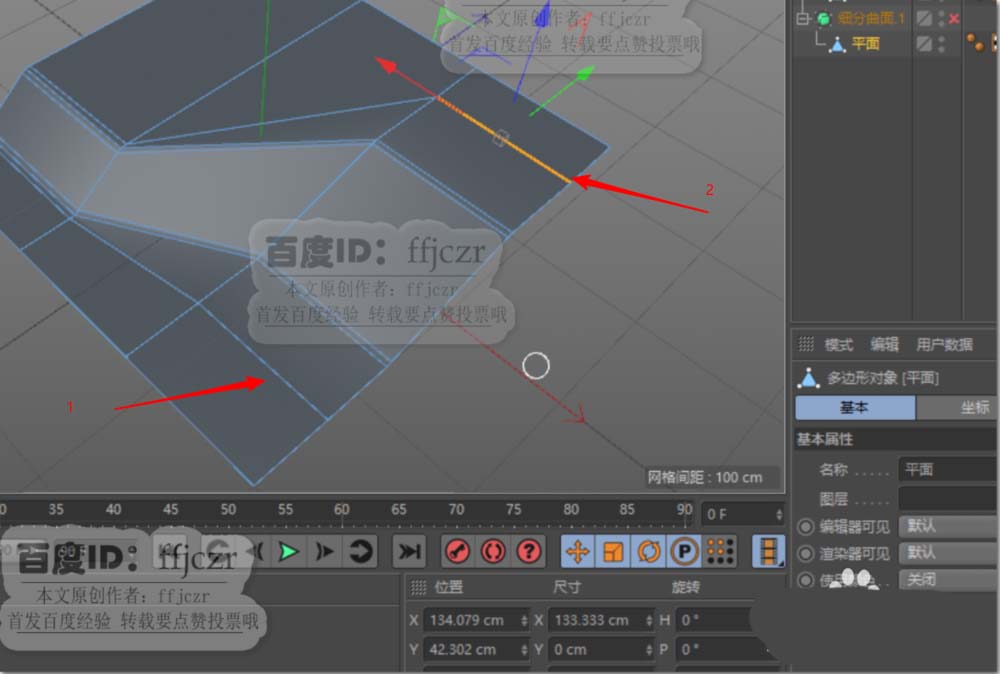This screenshot has width=1000, height=674.
Task: Click the 名称 input field containing 平面
Action: pyautogui.click(x=947, y=470)
